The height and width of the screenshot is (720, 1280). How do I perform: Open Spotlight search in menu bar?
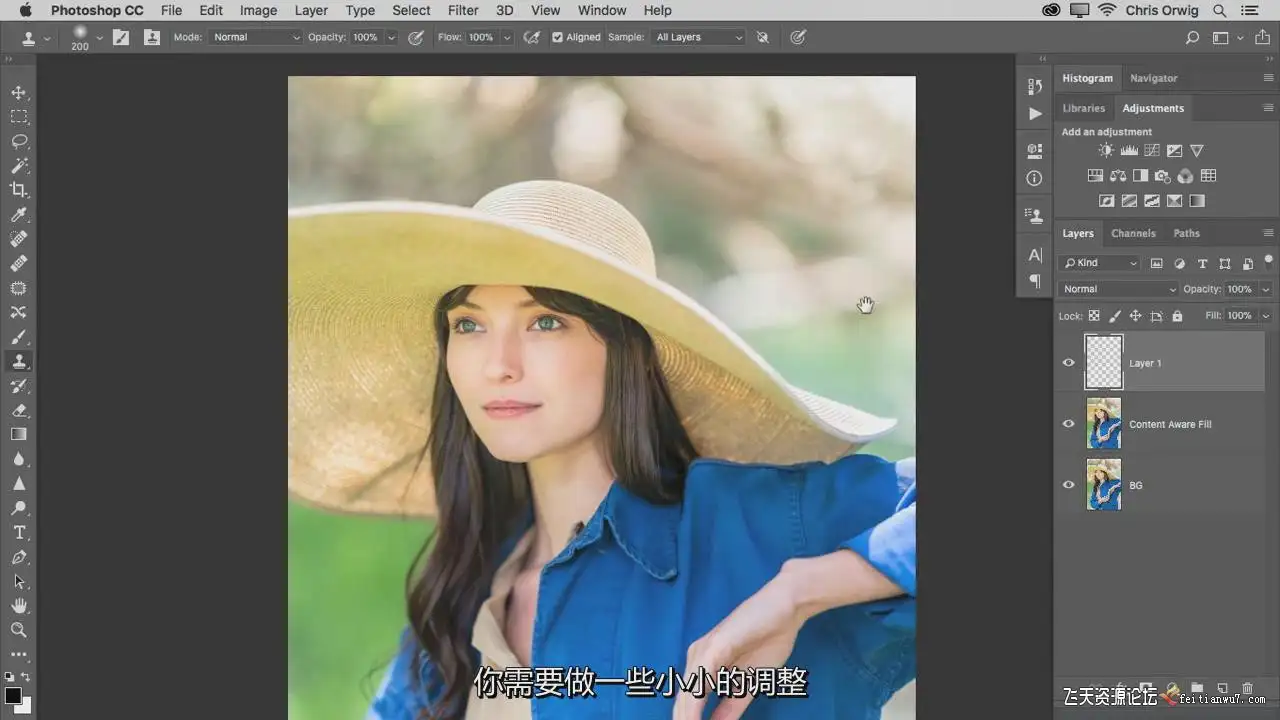[1219, 10]
